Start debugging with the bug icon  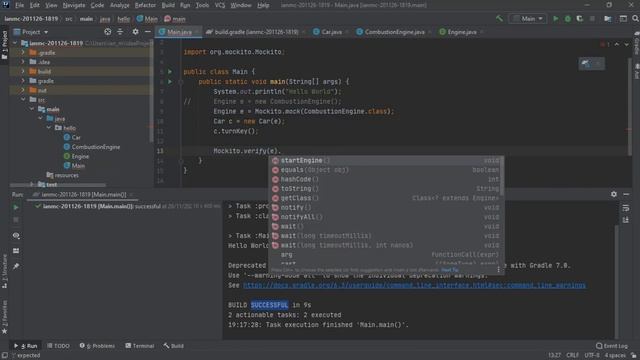(567, 19)
